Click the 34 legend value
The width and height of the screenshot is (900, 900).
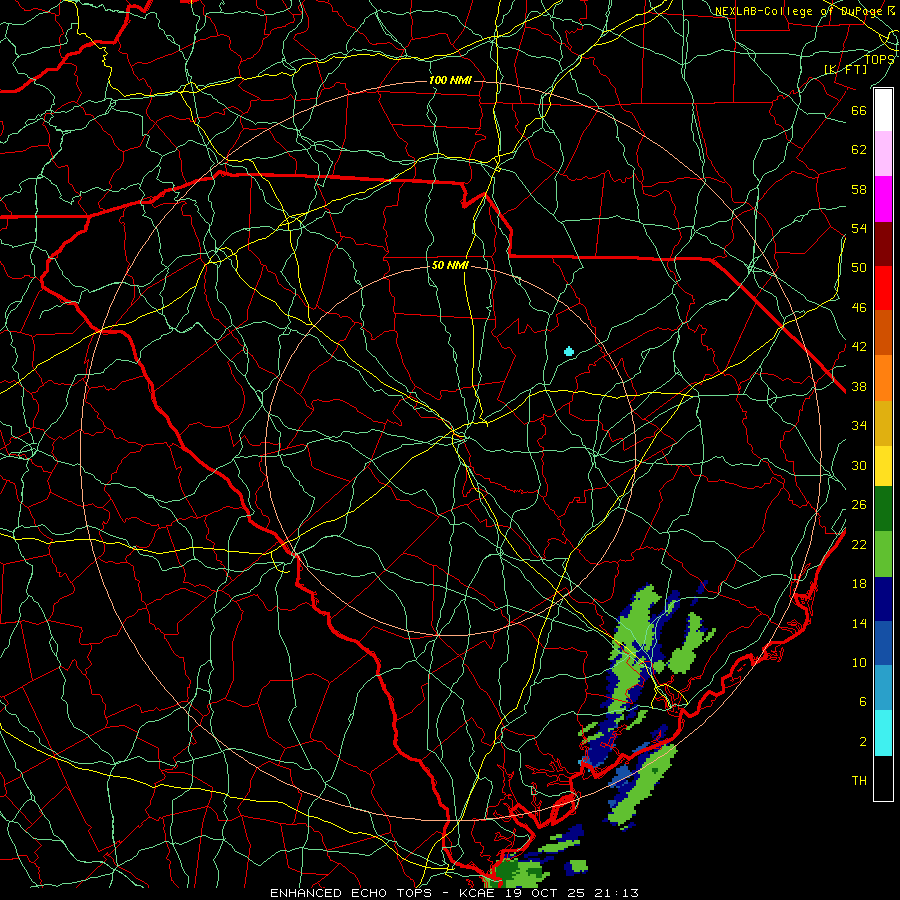tap(859, 426)
